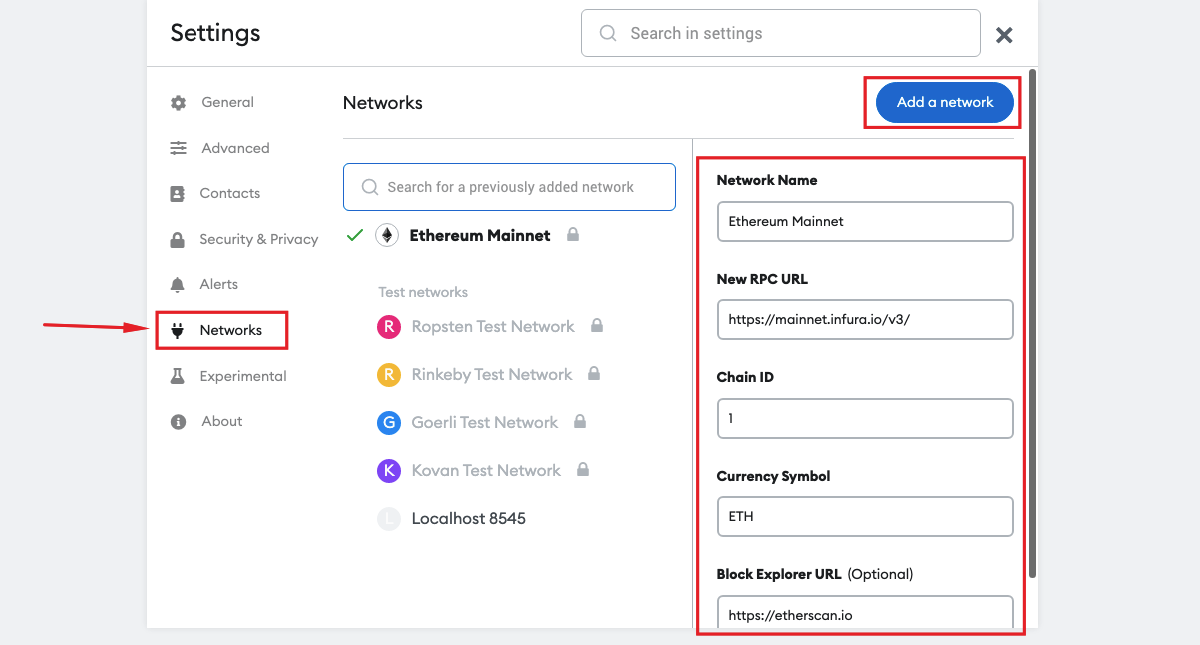This screenshot has height=645, width=1200.
Task: Click the General gear icon
Action: 178,103
